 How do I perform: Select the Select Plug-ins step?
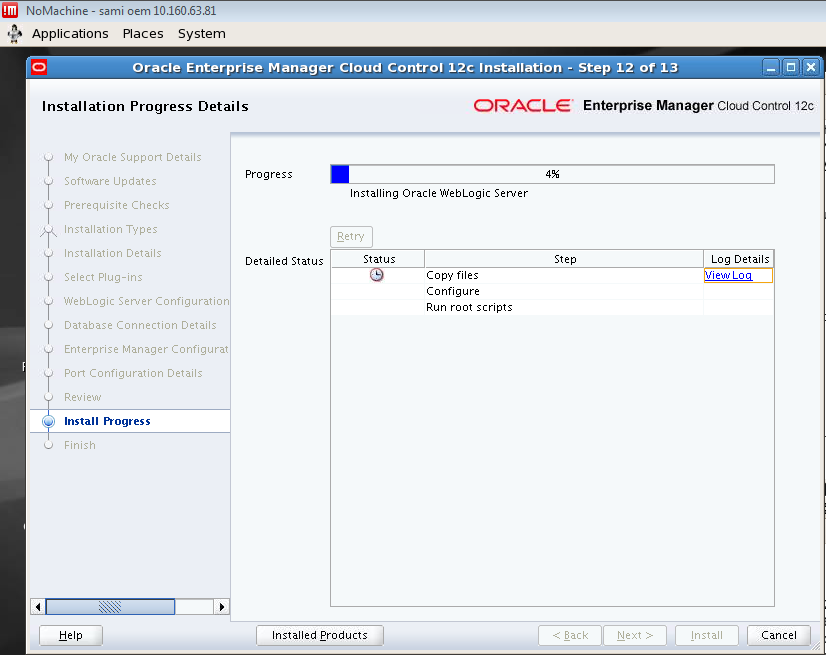(x=103, y=277)
